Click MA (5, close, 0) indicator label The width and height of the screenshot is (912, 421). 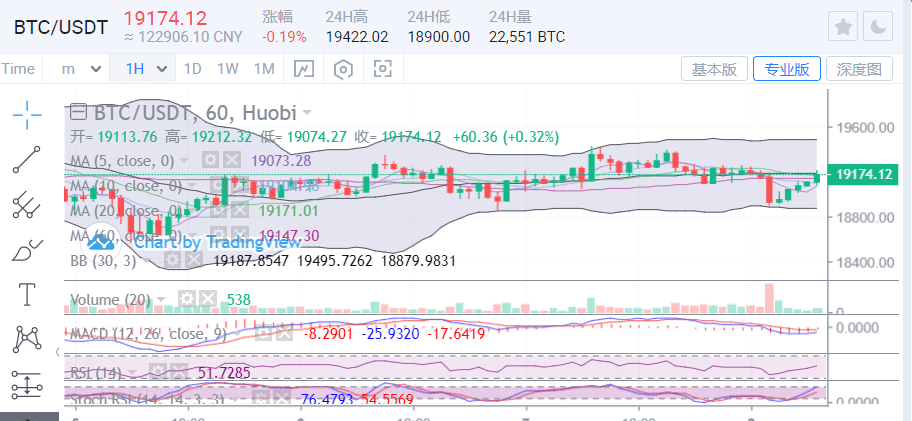pyautogui.click(x=122, y=160)
